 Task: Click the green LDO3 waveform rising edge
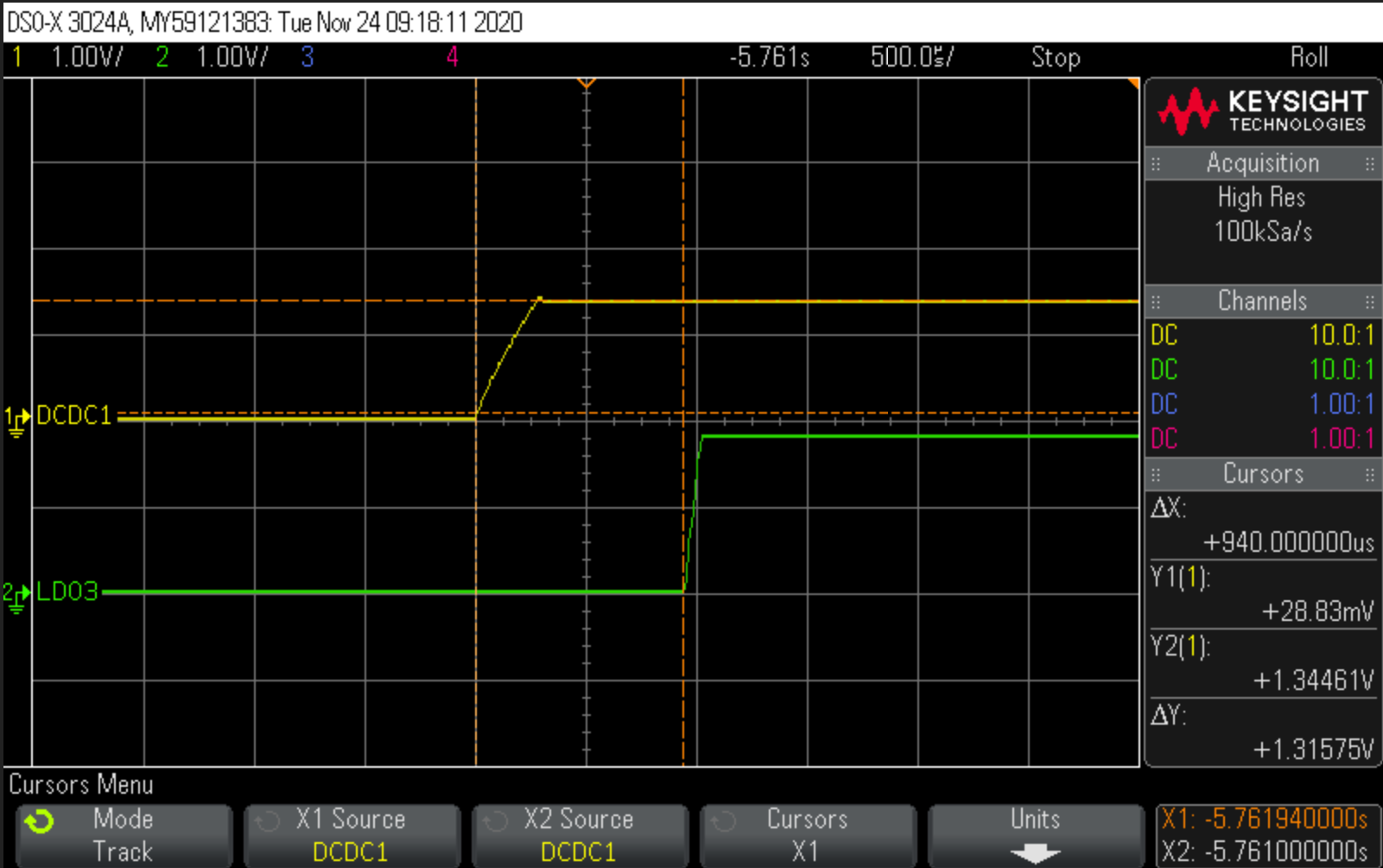coord(694,514)
